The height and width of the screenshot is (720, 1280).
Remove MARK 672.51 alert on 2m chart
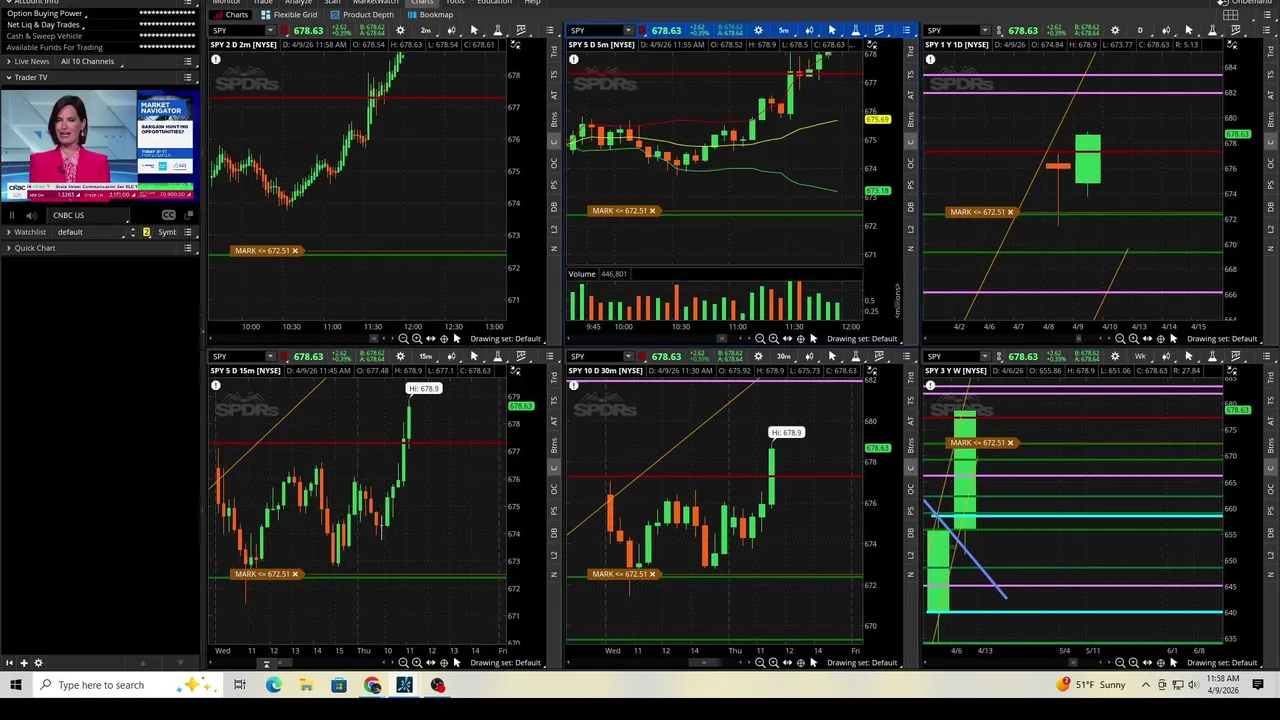pyautogui.click(x=295, y=251)
